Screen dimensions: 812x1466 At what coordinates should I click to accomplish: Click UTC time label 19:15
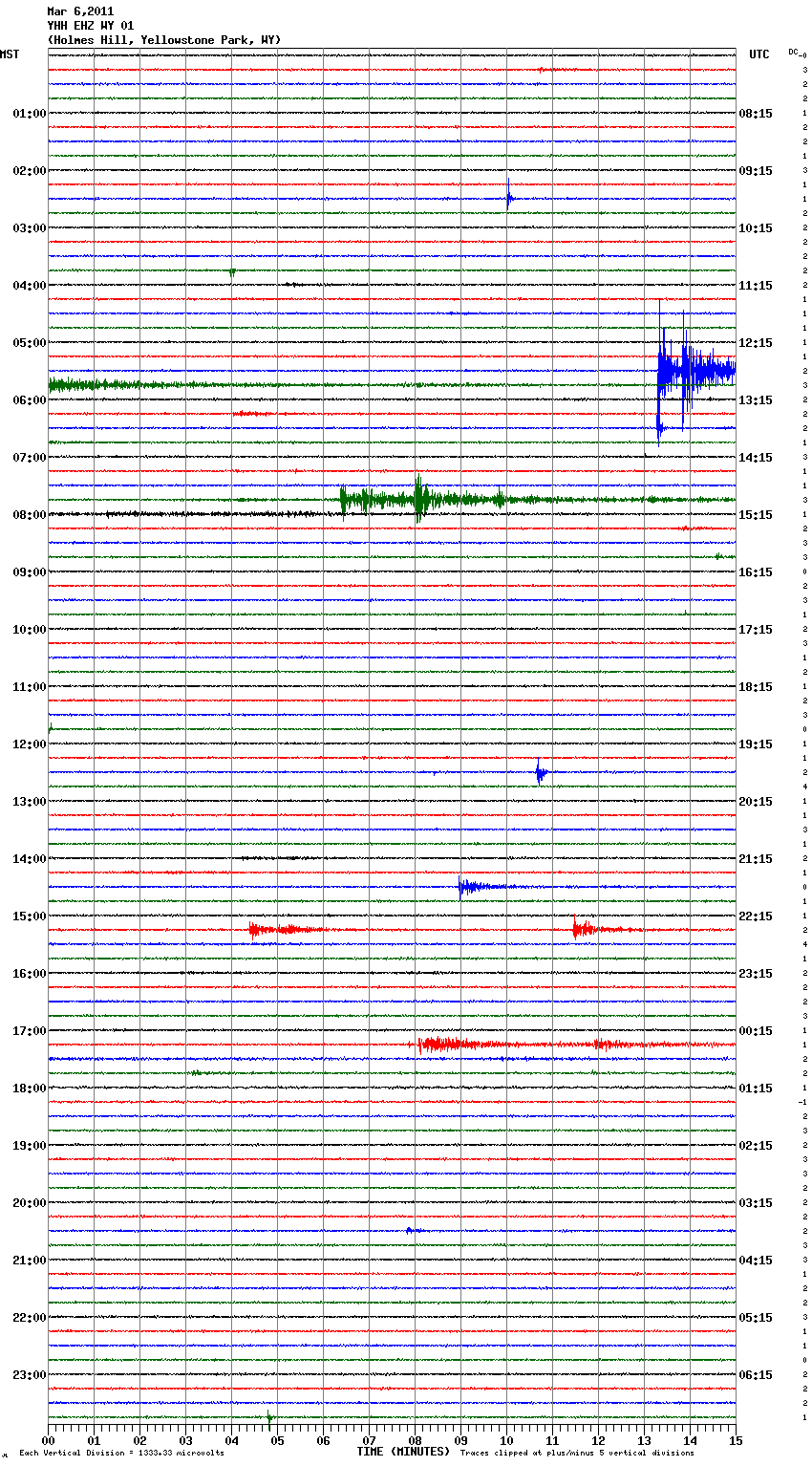(756, 744)
